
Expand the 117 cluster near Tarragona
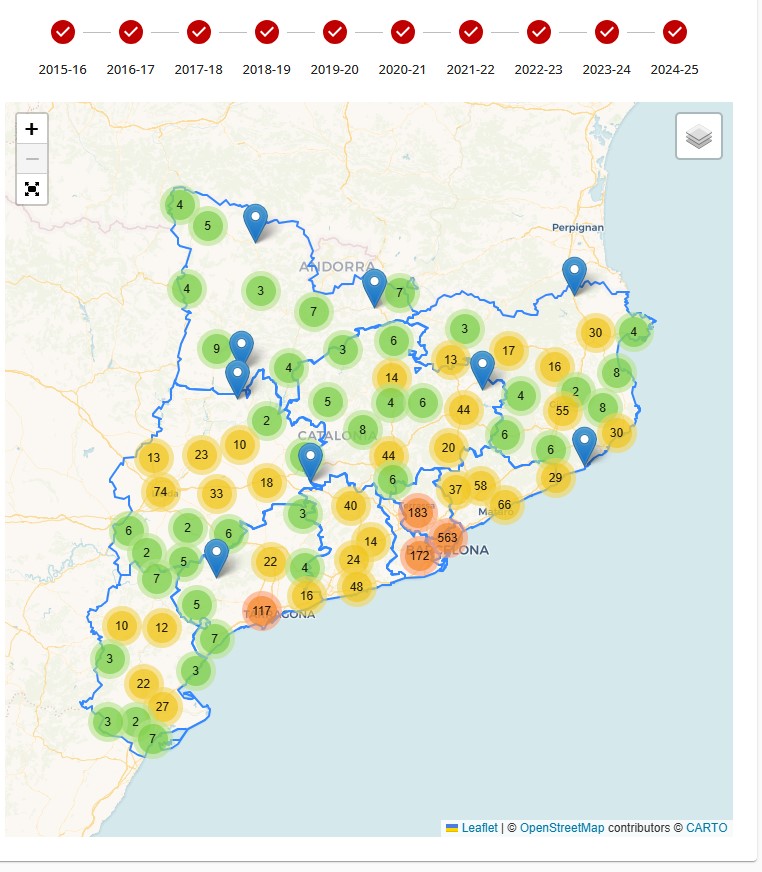pos(262,610)
